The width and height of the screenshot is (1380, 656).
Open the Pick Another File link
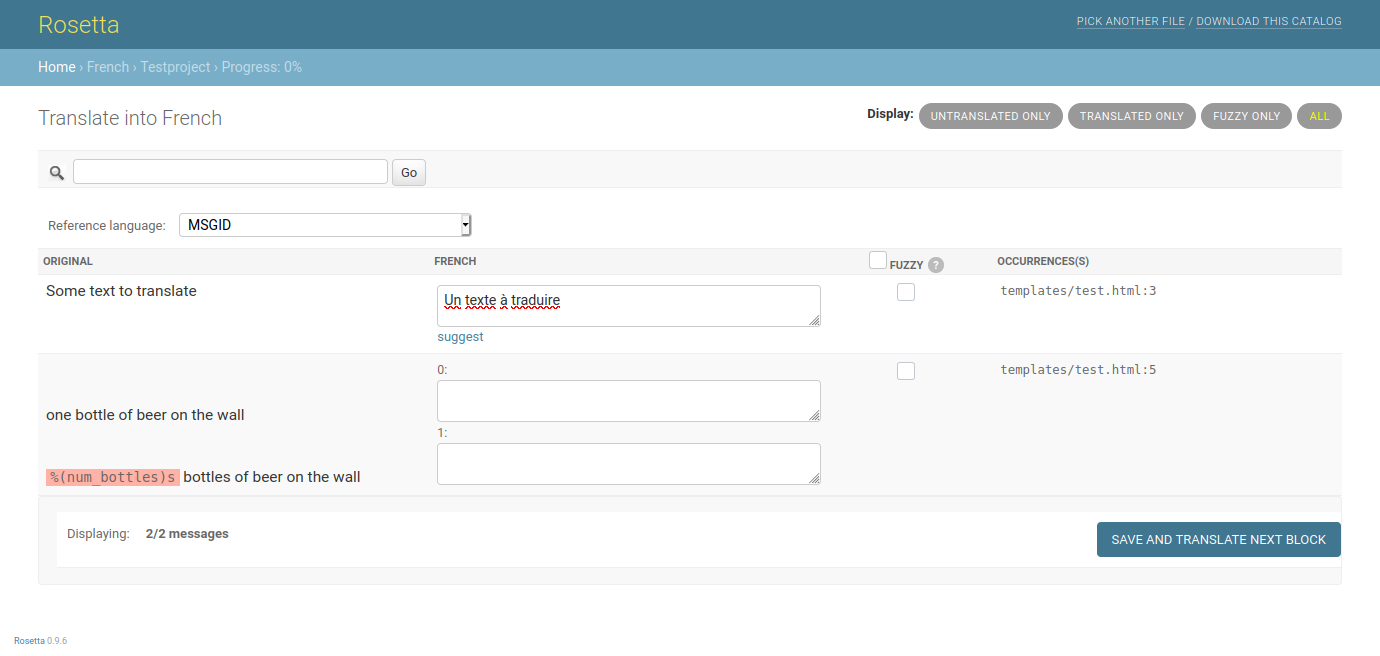(x=1130, y=21)
